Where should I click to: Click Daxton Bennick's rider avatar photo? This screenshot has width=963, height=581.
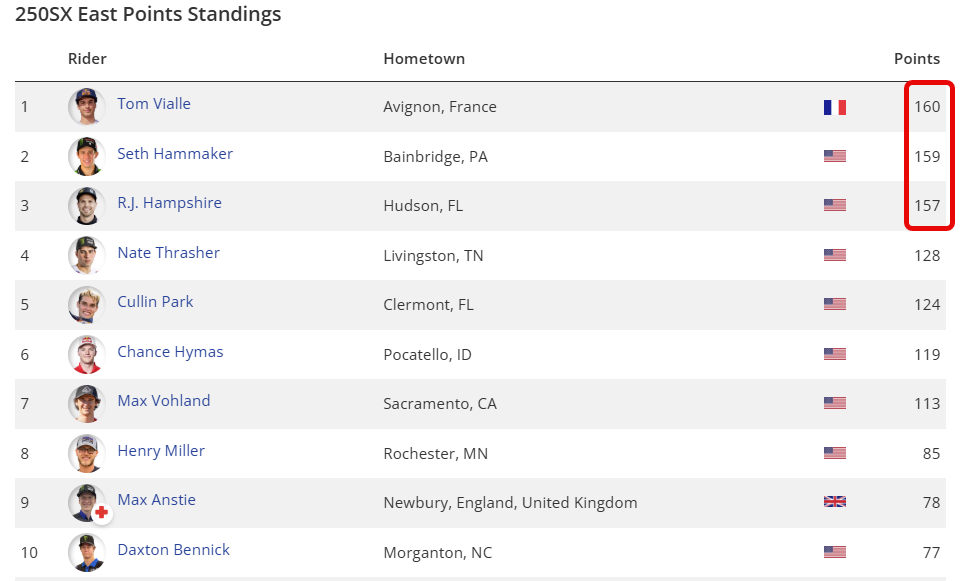[x=87, y=552]
